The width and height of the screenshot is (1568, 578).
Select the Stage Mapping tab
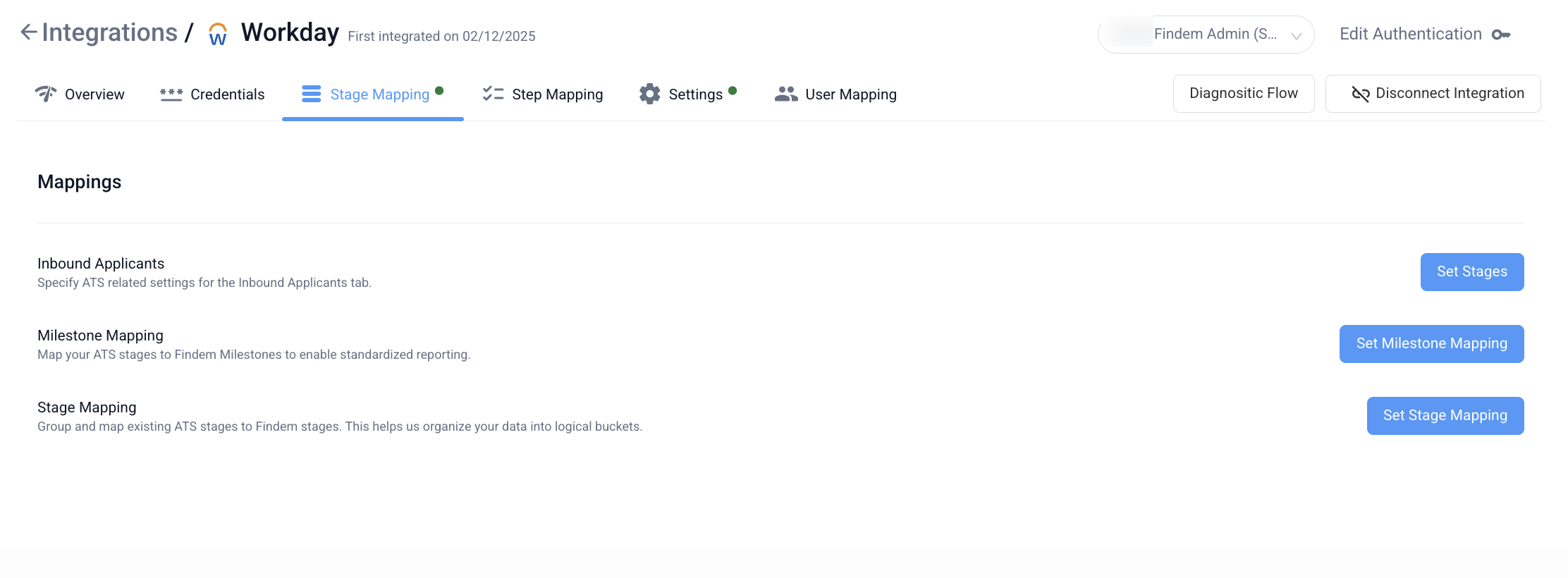372,94
